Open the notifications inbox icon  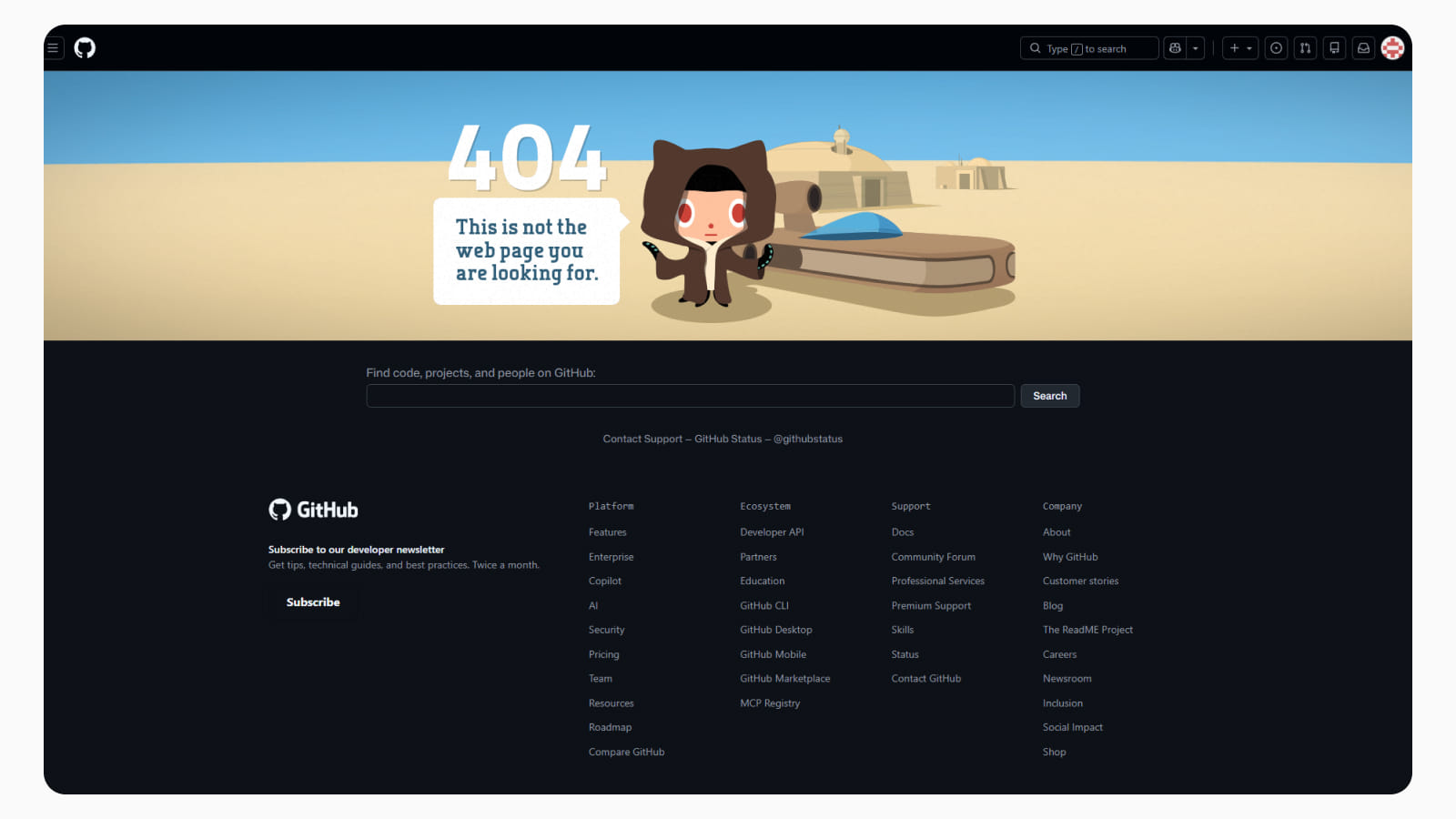[1363, 47]
